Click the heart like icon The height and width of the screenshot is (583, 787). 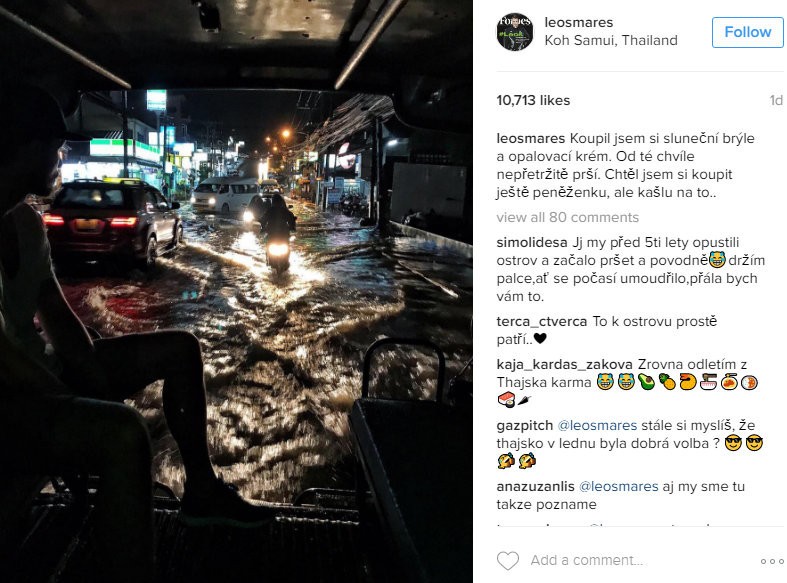coord(507,560)
